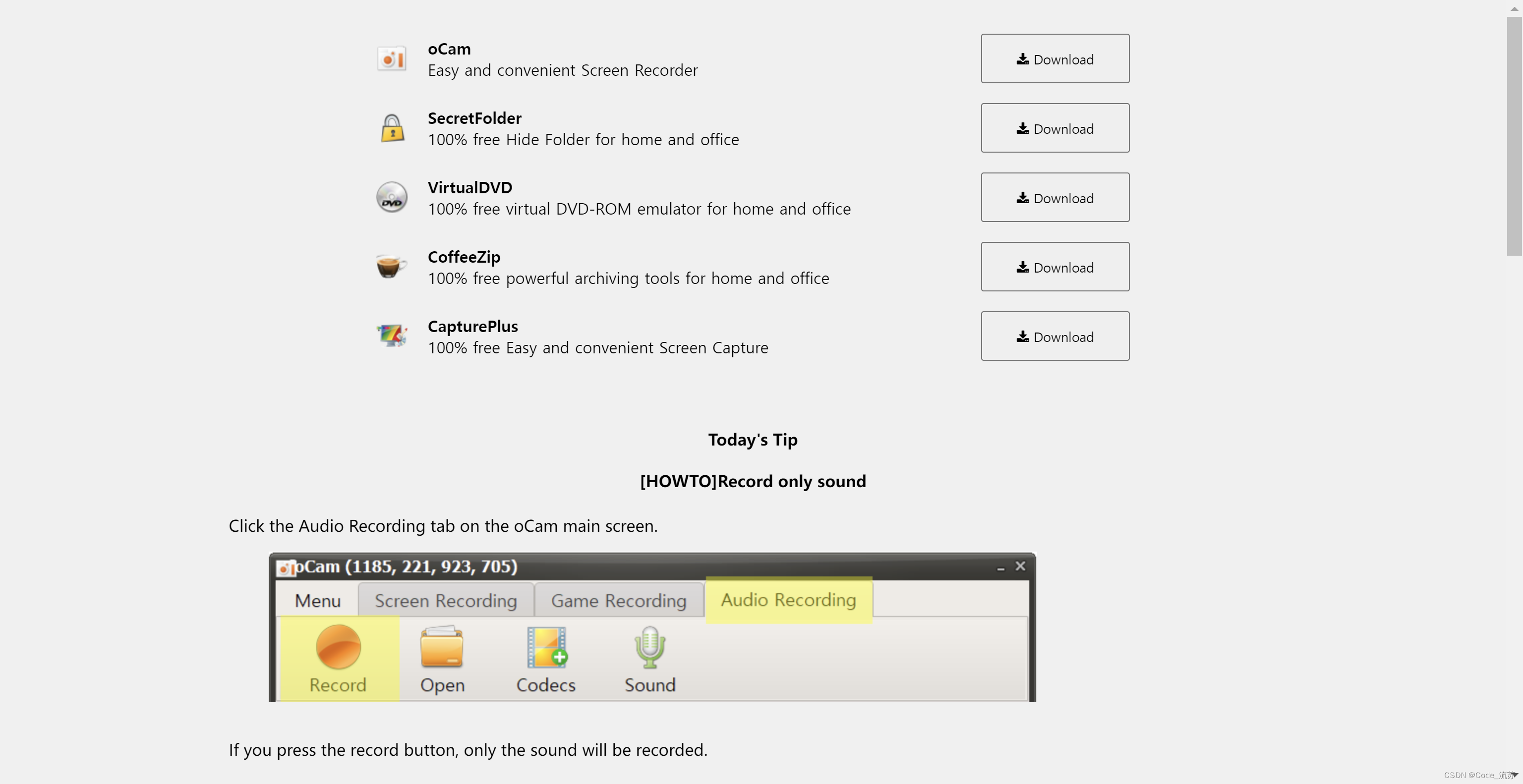Toggle oCam window minimize button
This screenshot has height=784, width=1523.
pos(1001,567)
